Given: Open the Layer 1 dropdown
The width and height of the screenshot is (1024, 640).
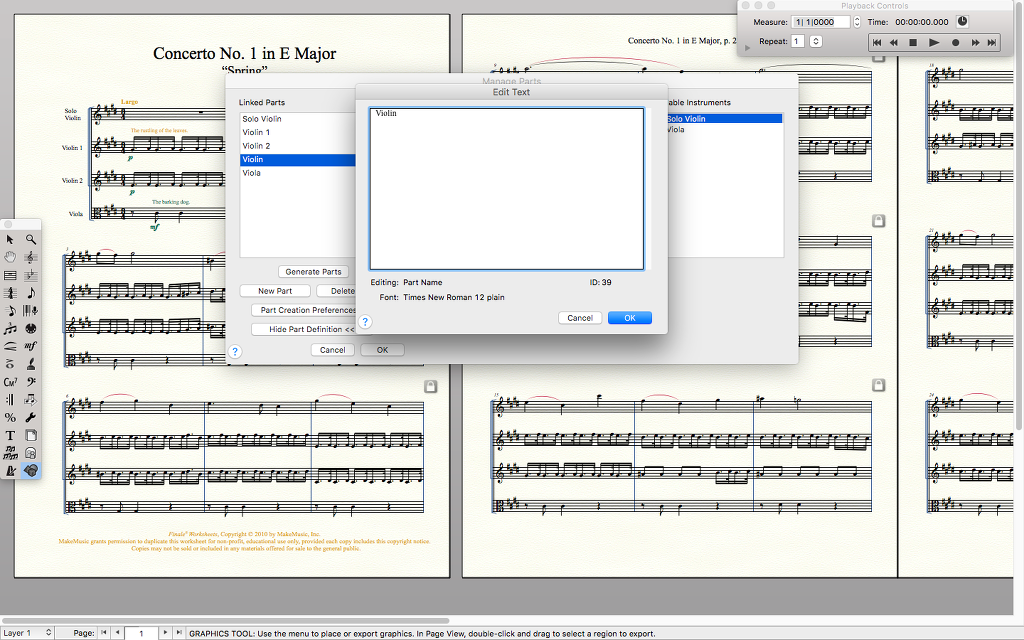Looking at the screenshot, I should (x=27, y=633).
